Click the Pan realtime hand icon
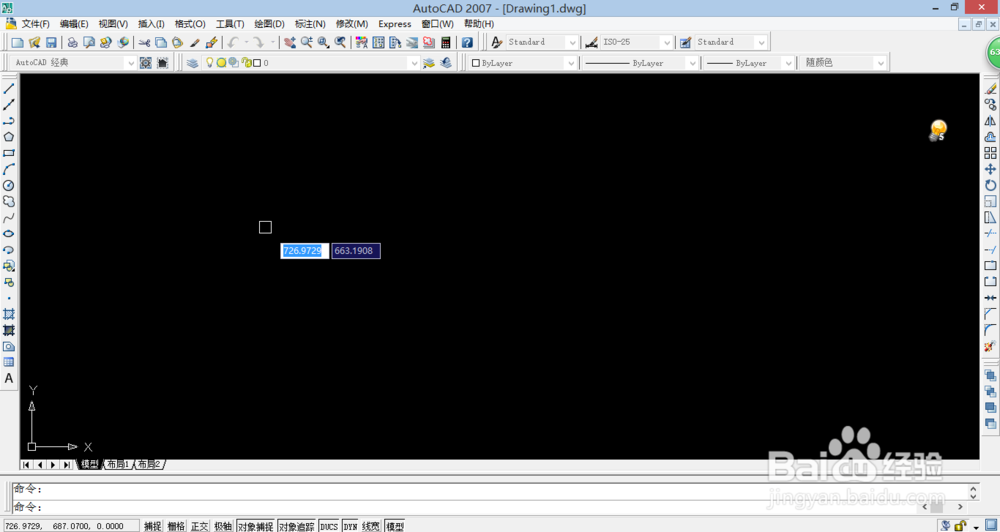The height and width of the screenshot is (532, 1000). [290, 43]
